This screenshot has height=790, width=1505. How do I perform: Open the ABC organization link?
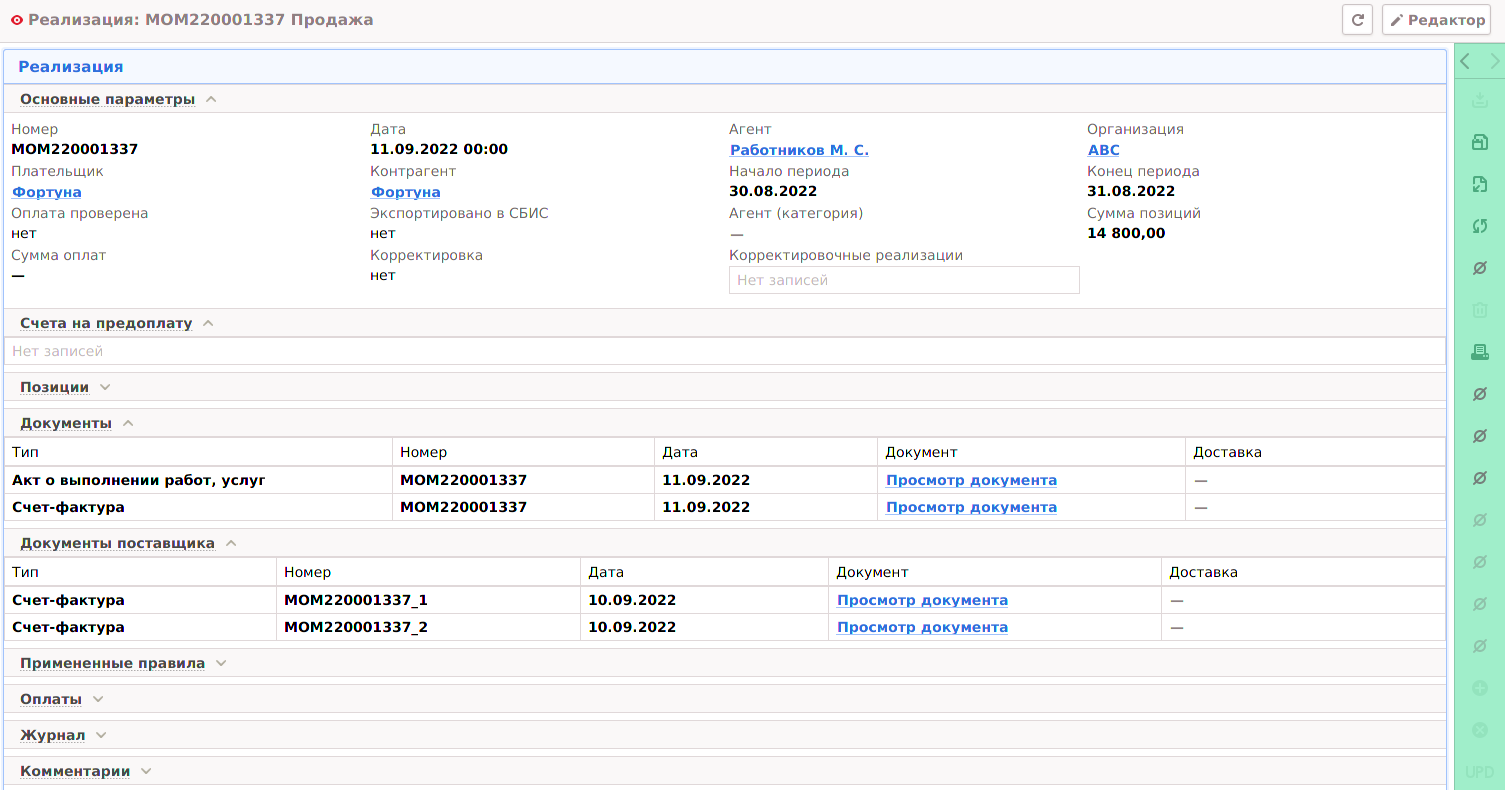tap(1103, 150)
